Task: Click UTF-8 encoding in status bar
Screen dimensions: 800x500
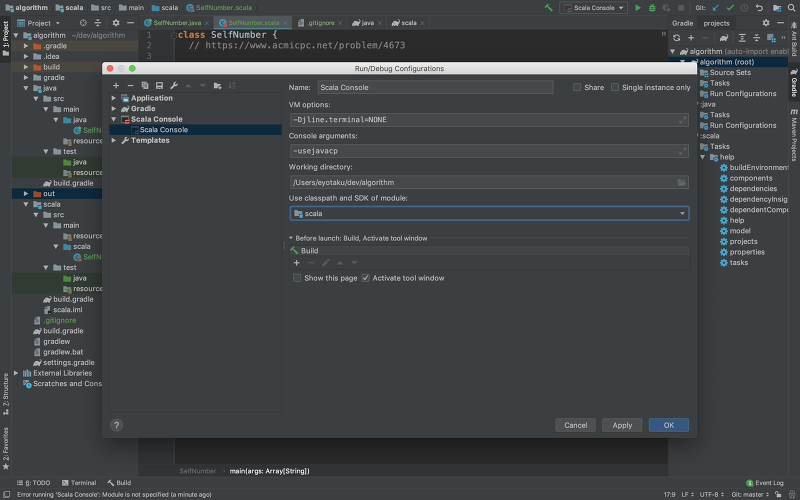Action: tap(712, 494)
